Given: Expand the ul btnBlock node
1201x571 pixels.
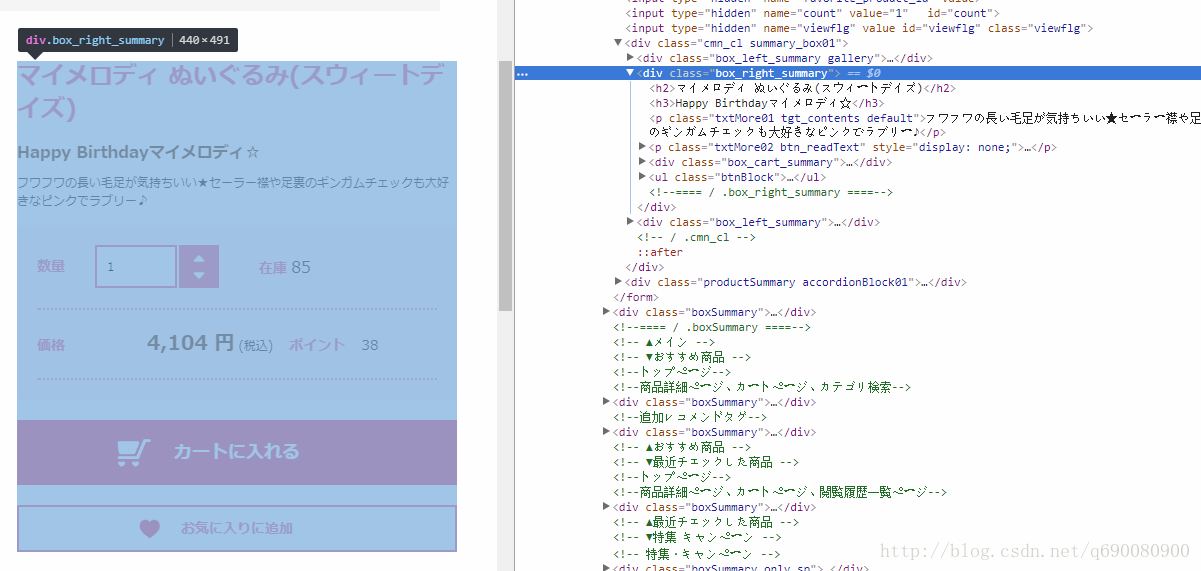Looking at the screenshot, I should point(642,177).
